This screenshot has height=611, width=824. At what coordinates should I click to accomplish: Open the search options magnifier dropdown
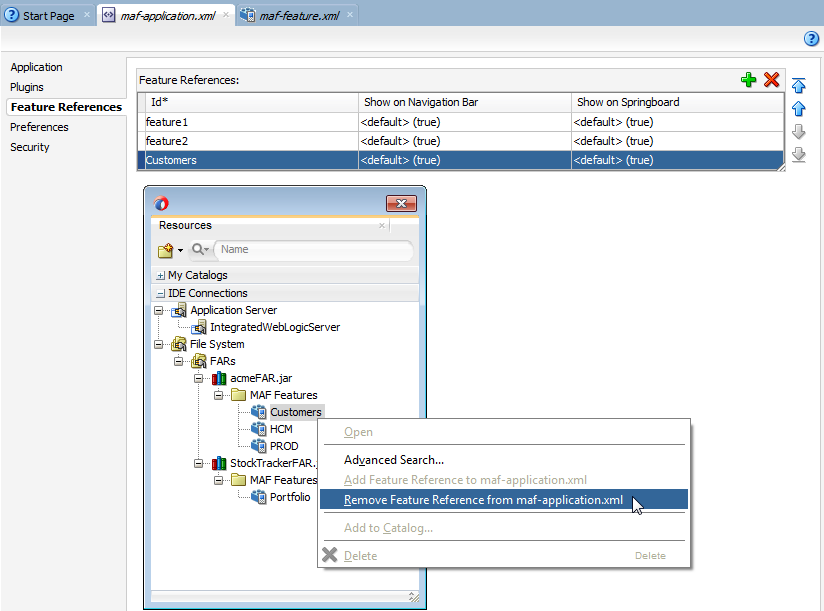click(x=200, y=249)
